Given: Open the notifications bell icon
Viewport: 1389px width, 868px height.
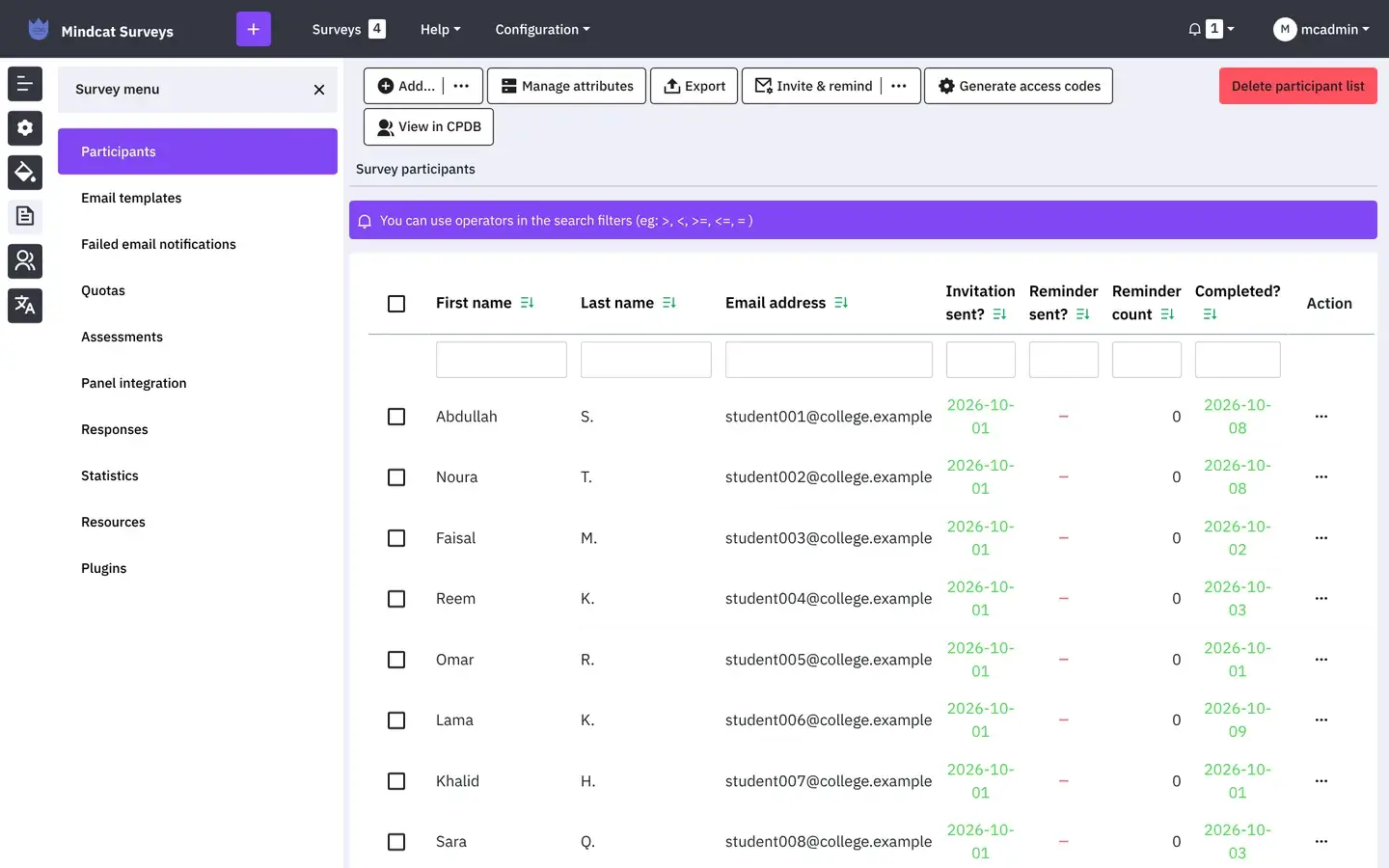Looking at the screenshot, I should [x=1195, y=29].
